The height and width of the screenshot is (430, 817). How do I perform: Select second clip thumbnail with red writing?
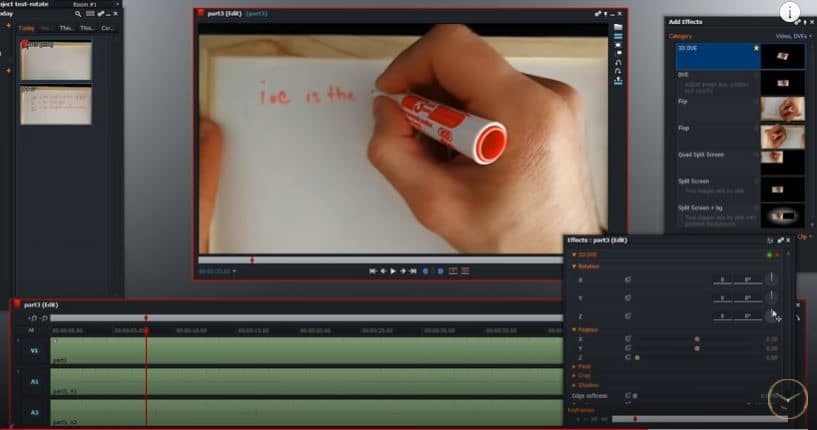coord(56,105)
